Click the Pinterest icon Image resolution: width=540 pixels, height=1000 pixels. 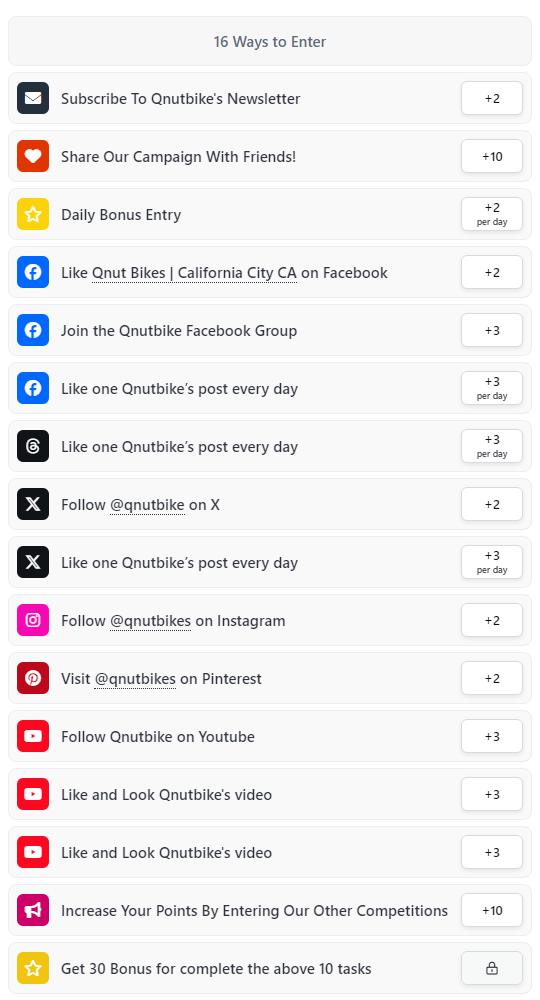tap(33, 679)
